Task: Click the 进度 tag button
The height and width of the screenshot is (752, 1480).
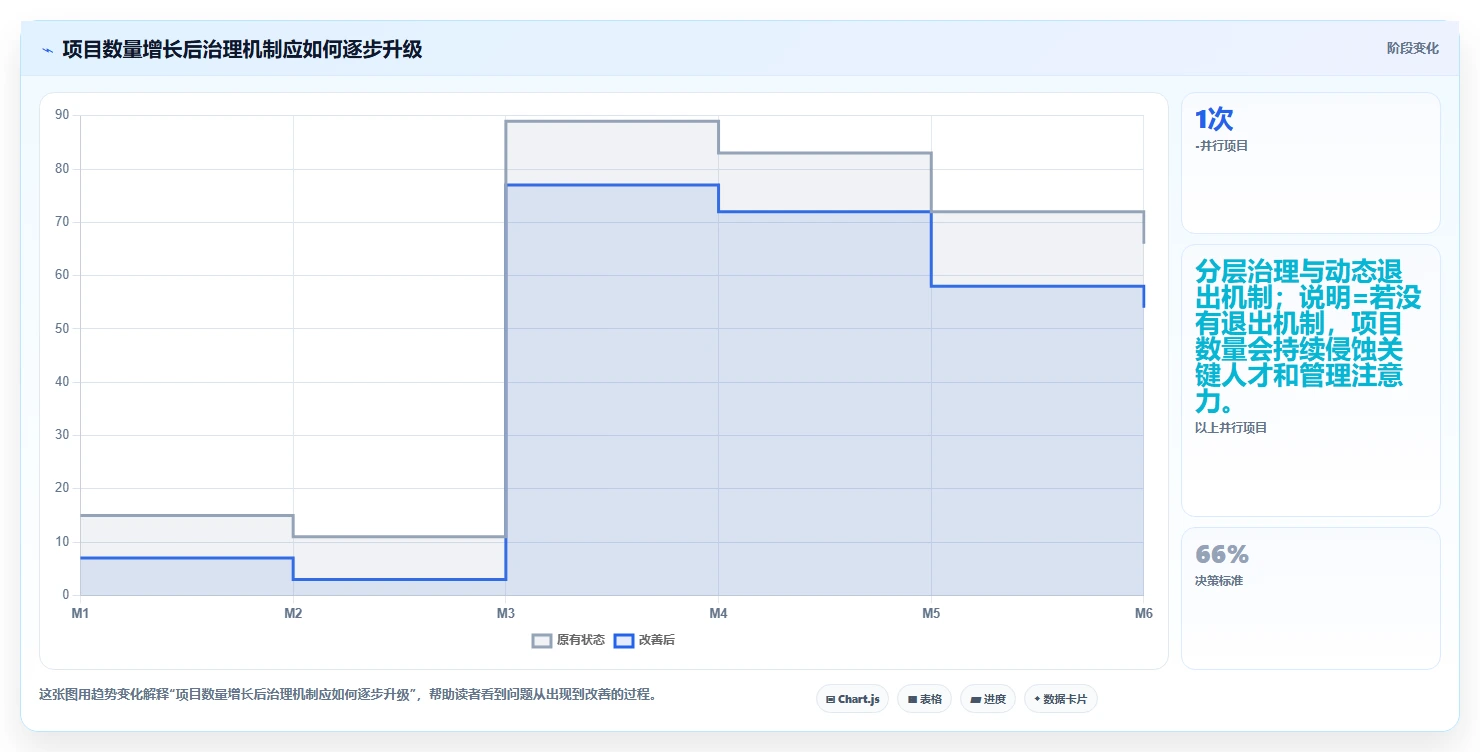Action: pyautogui.click(x=987, y=699)
